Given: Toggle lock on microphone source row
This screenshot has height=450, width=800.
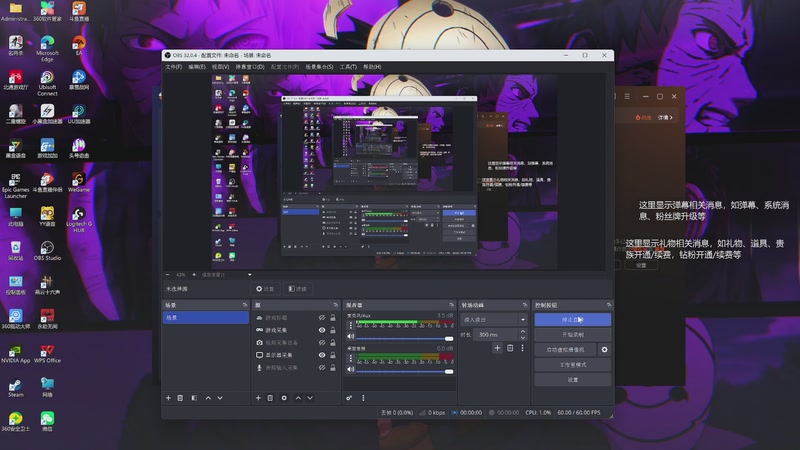Looking at the screenshot, I should coord(333,367).
